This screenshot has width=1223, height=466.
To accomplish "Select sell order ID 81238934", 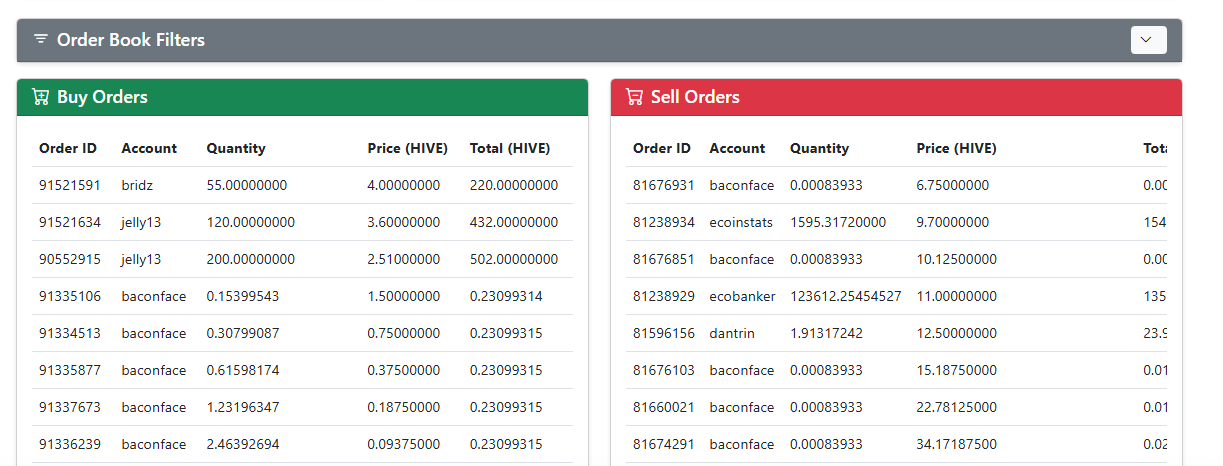I will point(664,222).
